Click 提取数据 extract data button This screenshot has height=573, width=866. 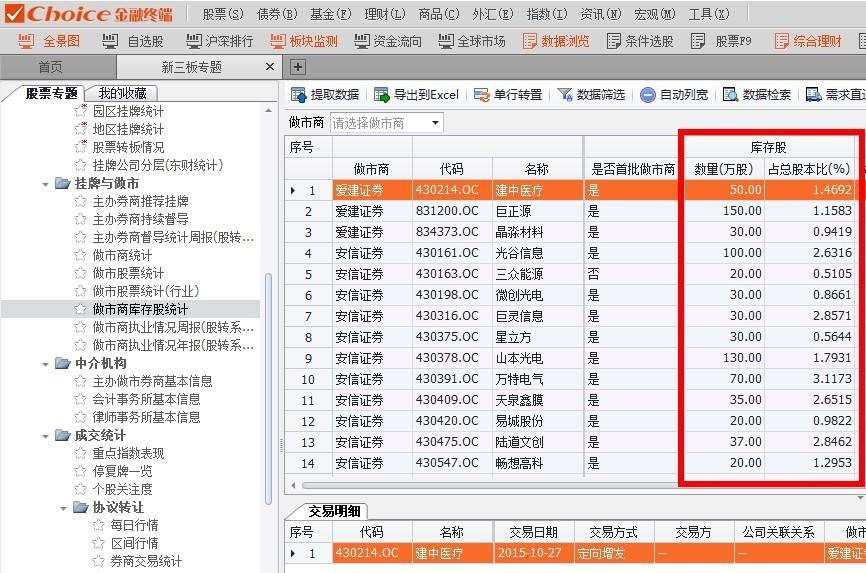pos(325,94)
